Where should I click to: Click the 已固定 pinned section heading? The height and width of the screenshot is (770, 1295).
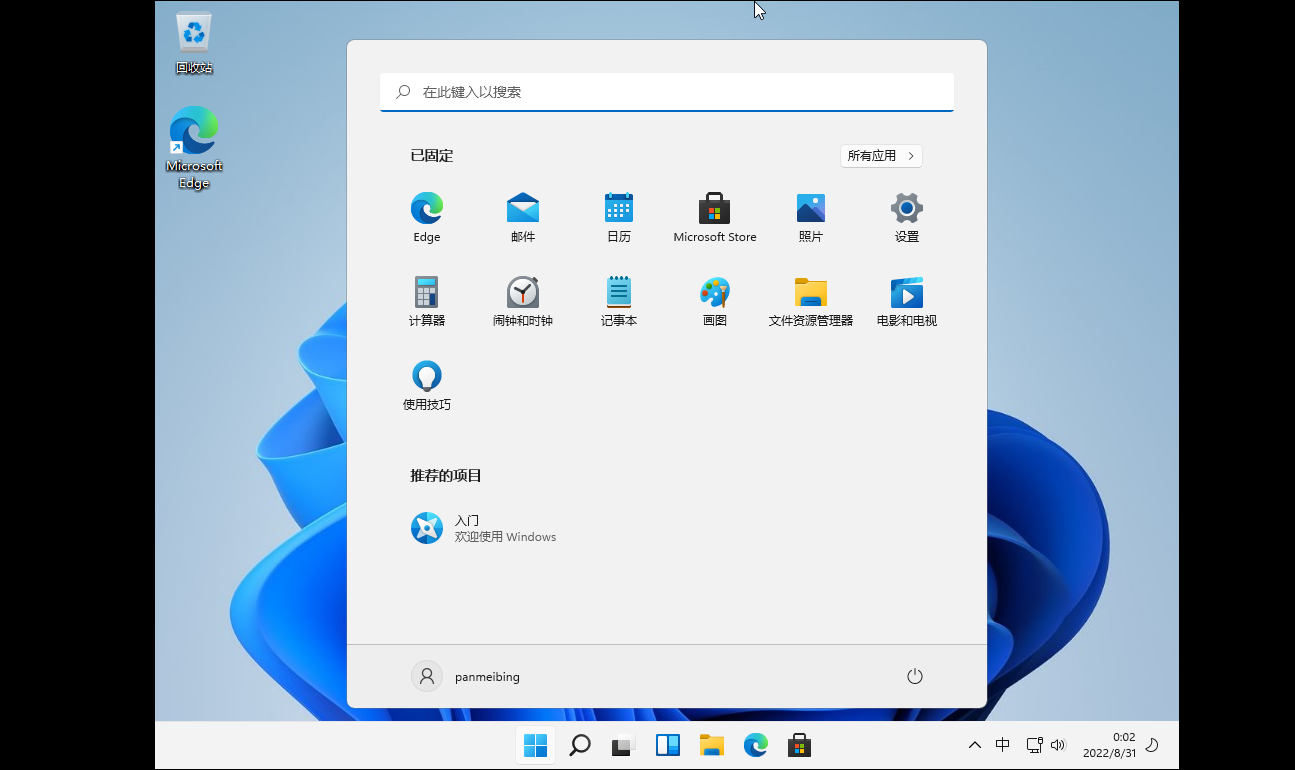pos(432,156)
